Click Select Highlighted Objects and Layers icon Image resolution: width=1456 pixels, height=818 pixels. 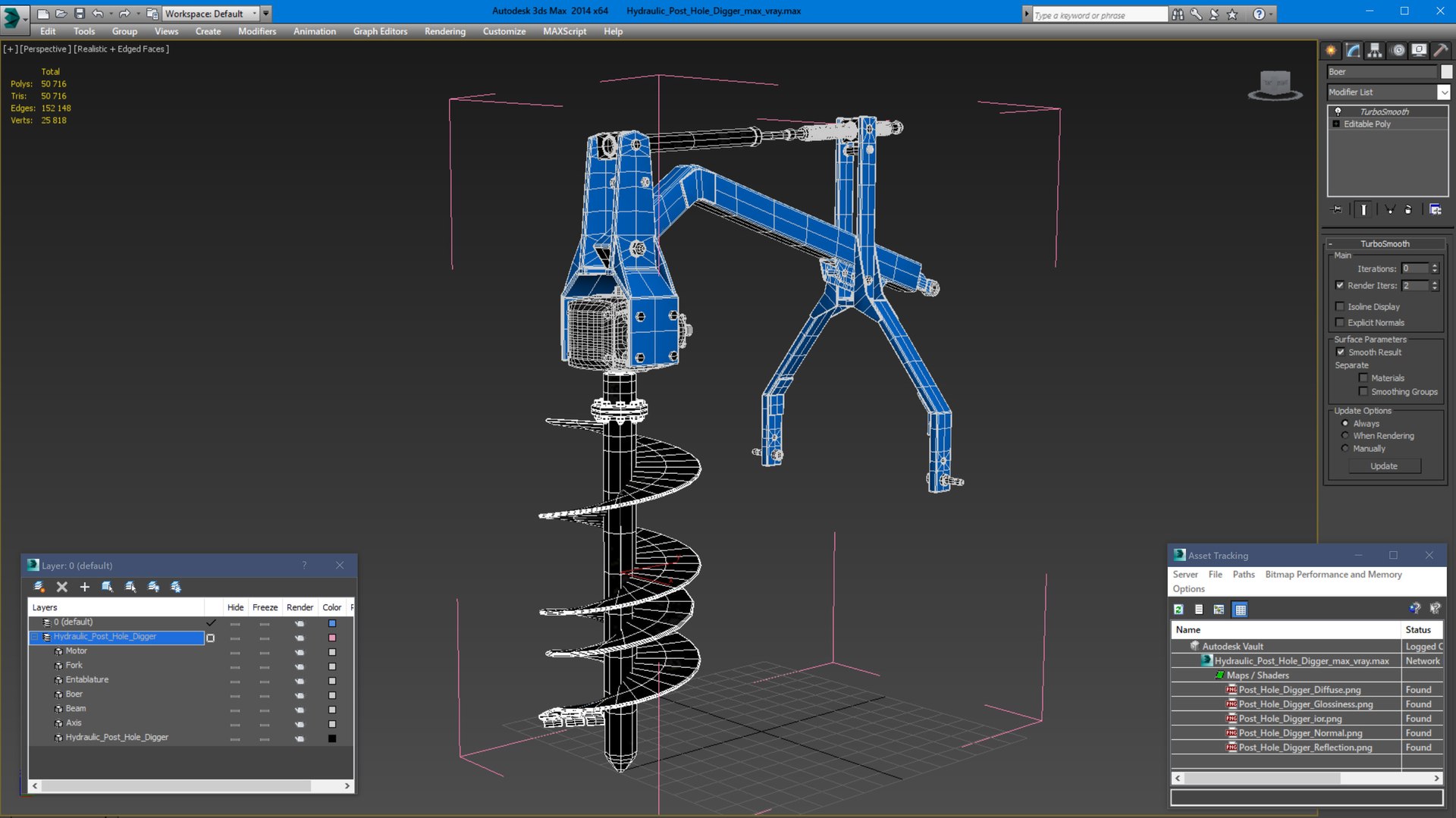click(x=107, y=587)
